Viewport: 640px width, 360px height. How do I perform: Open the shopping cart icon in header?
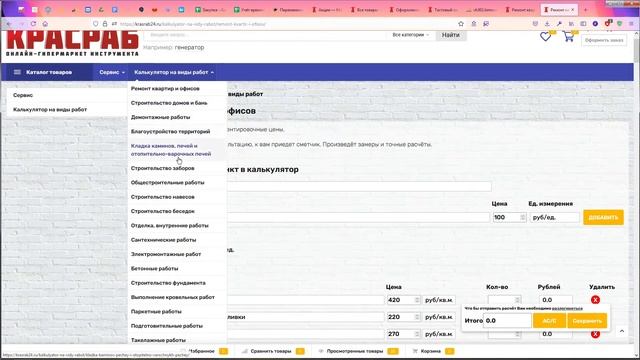(x=569, y=37)
